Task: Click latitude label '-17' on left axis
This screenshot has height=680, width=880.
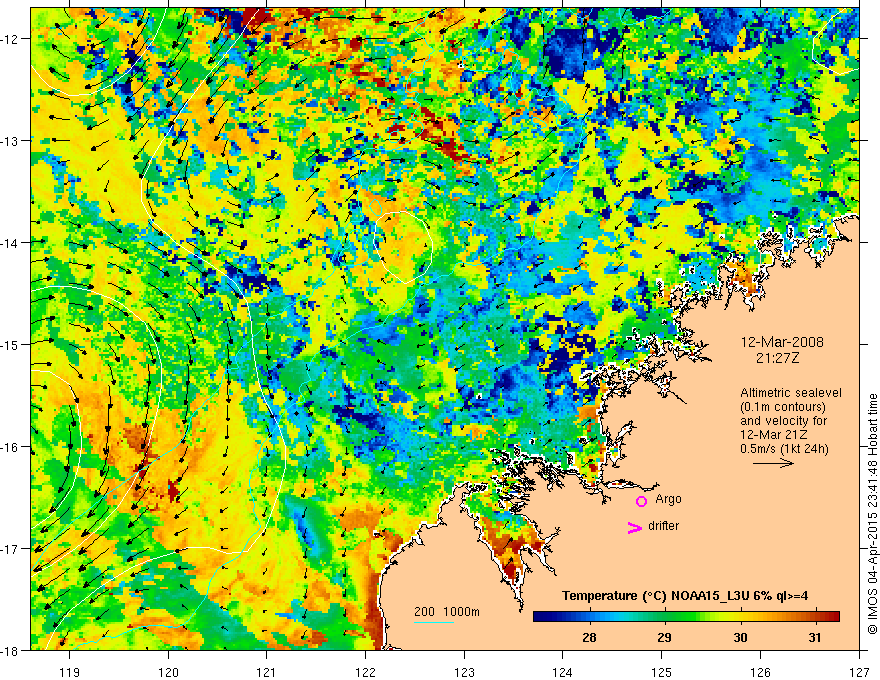Action: tap(11, 549)
